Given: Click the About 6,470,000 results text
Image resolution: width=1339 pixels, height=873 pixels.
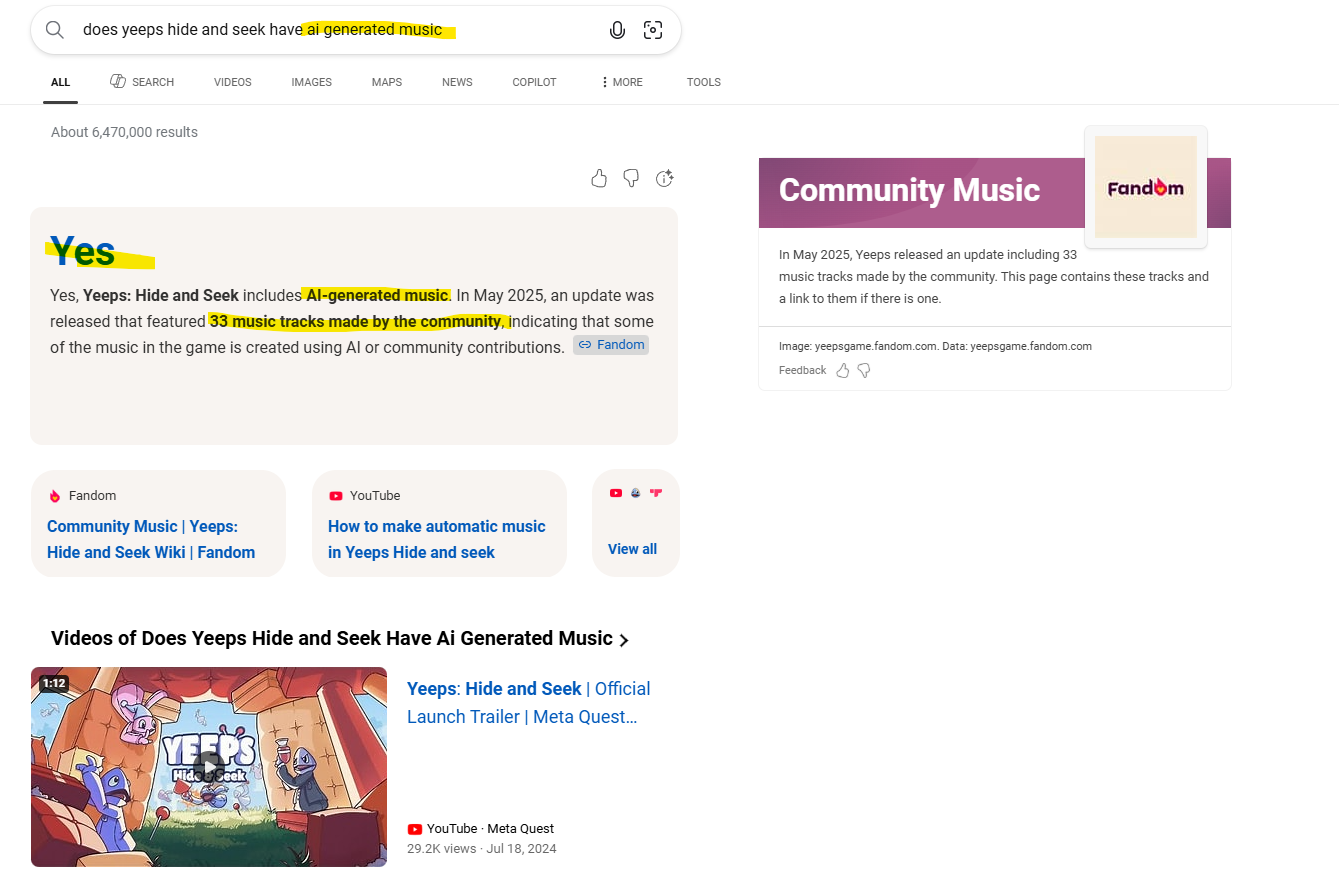Looking at the screenshot, I should click(124, 132).
